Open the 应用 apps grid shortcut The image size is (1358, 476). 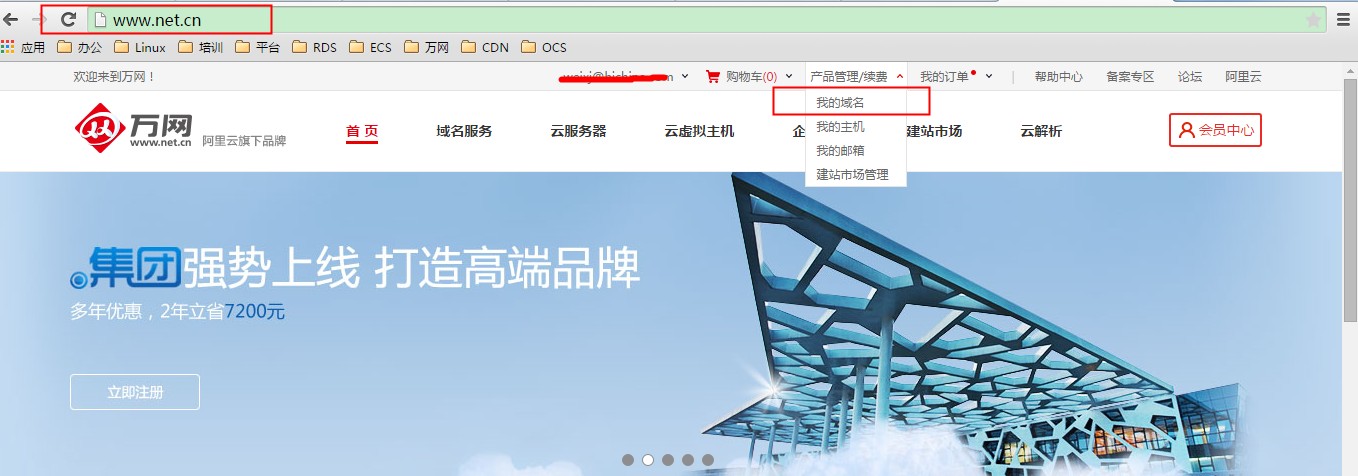(x=23, y=47)
